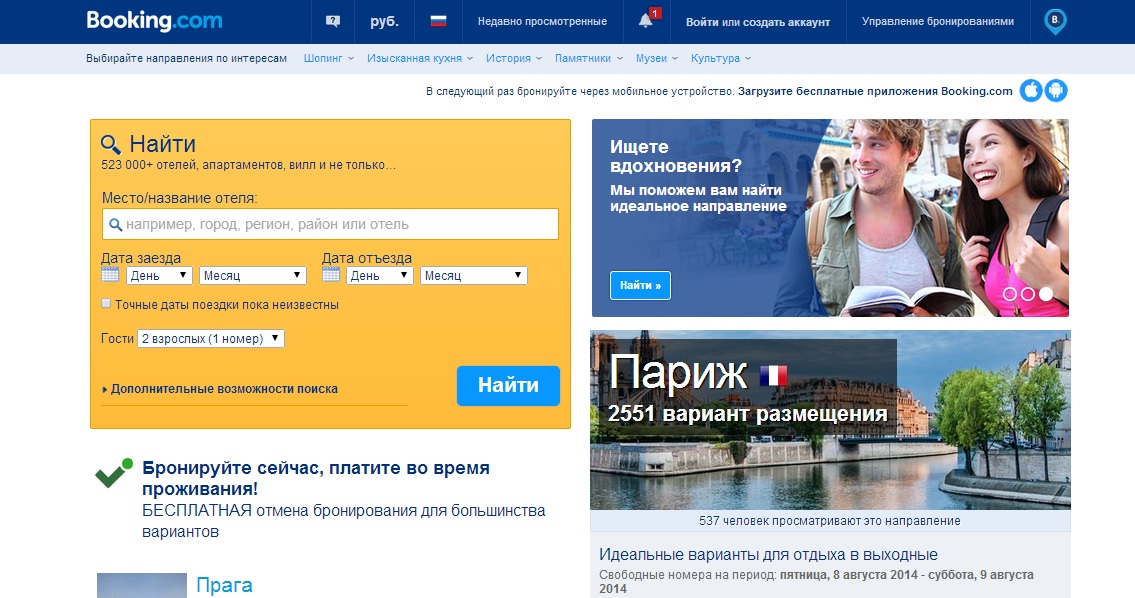
Task: Click the destination search input field
Action: point(330,224)
